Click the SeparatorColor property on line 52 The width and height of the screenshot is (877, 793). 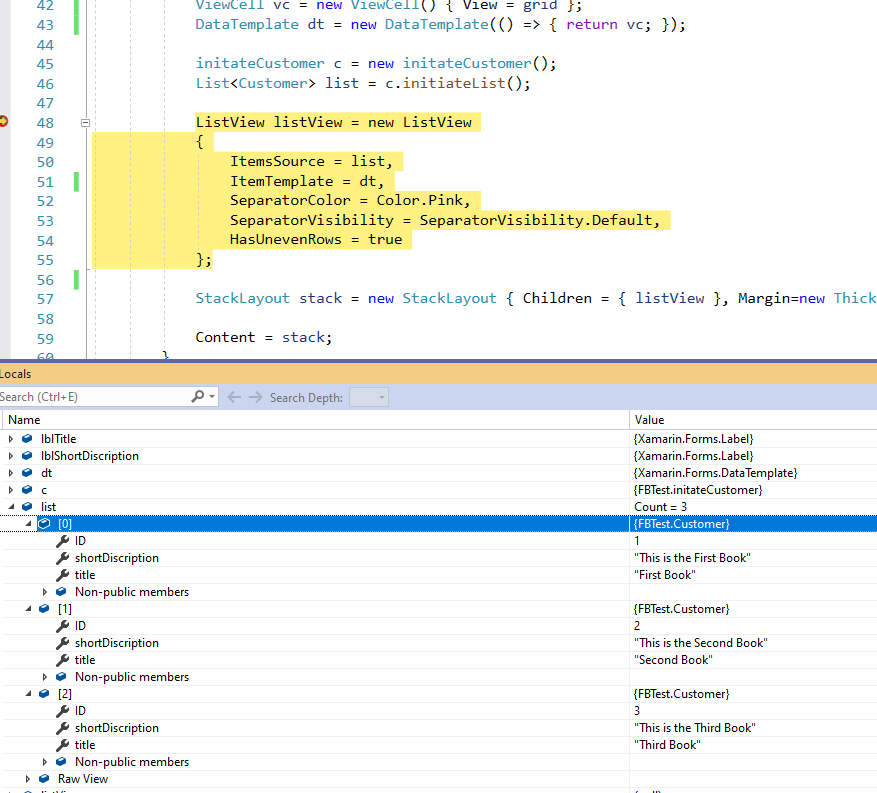[x=290, y=200]
